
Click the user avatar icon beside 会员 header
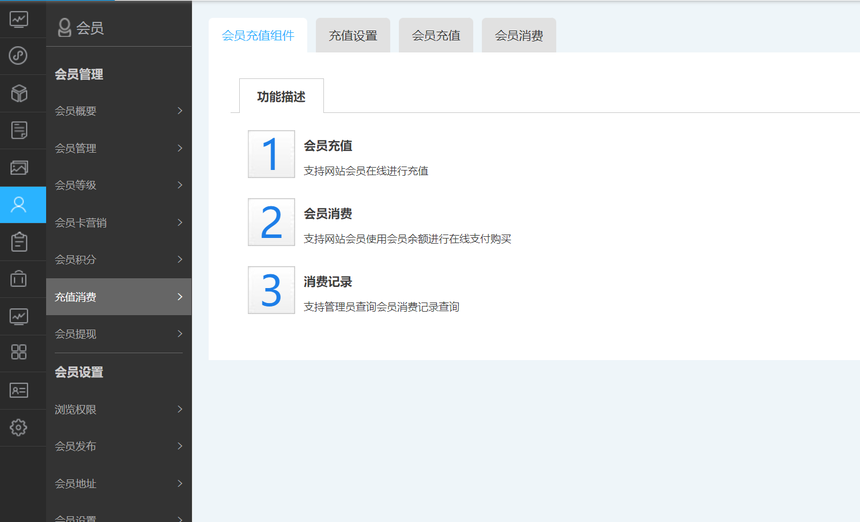click(x=64, y=27)
